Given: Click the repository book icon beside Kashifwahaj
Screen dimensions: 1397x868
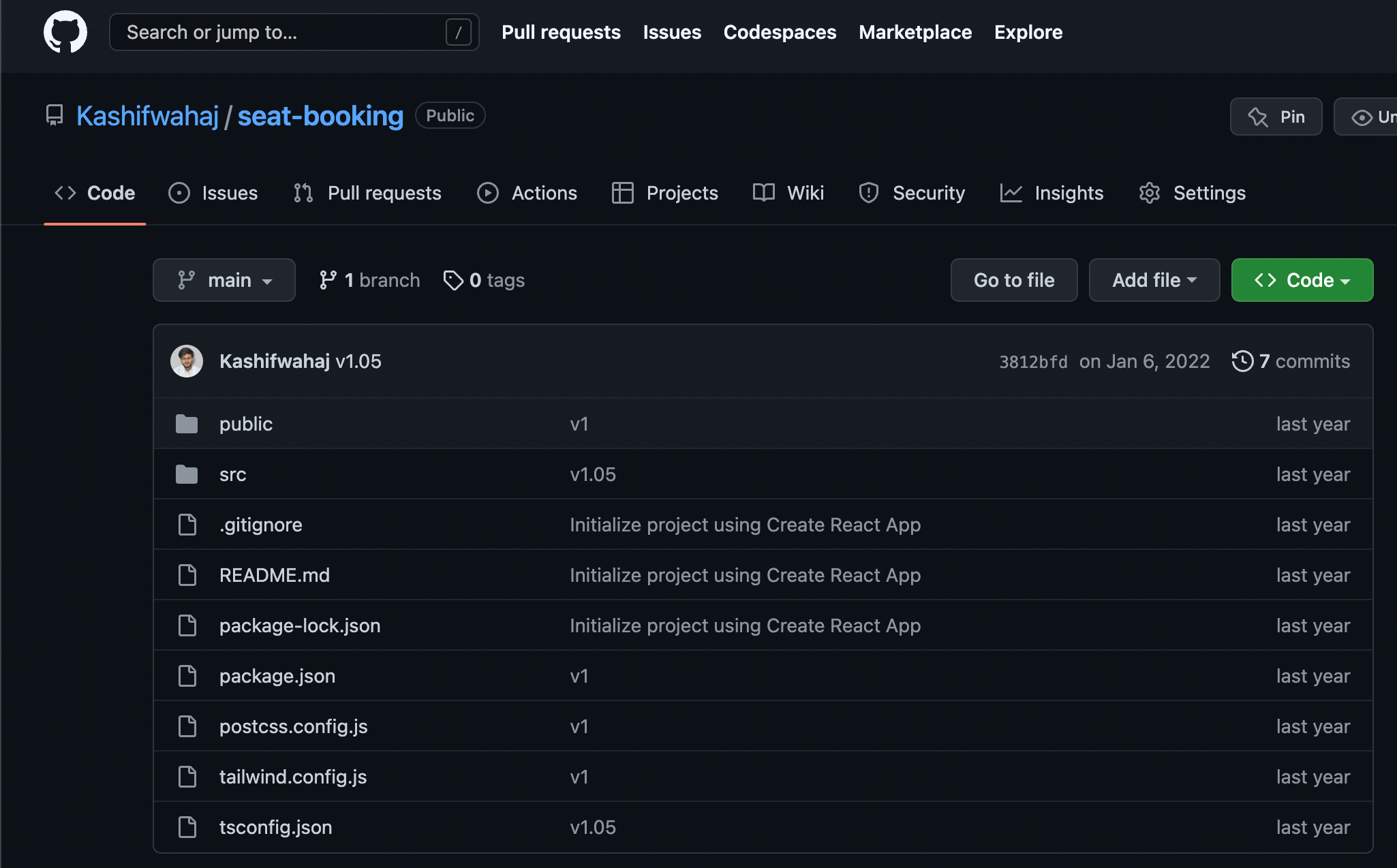Looking at the screenshot, I should pyautogui.click(x=55, y=115).
